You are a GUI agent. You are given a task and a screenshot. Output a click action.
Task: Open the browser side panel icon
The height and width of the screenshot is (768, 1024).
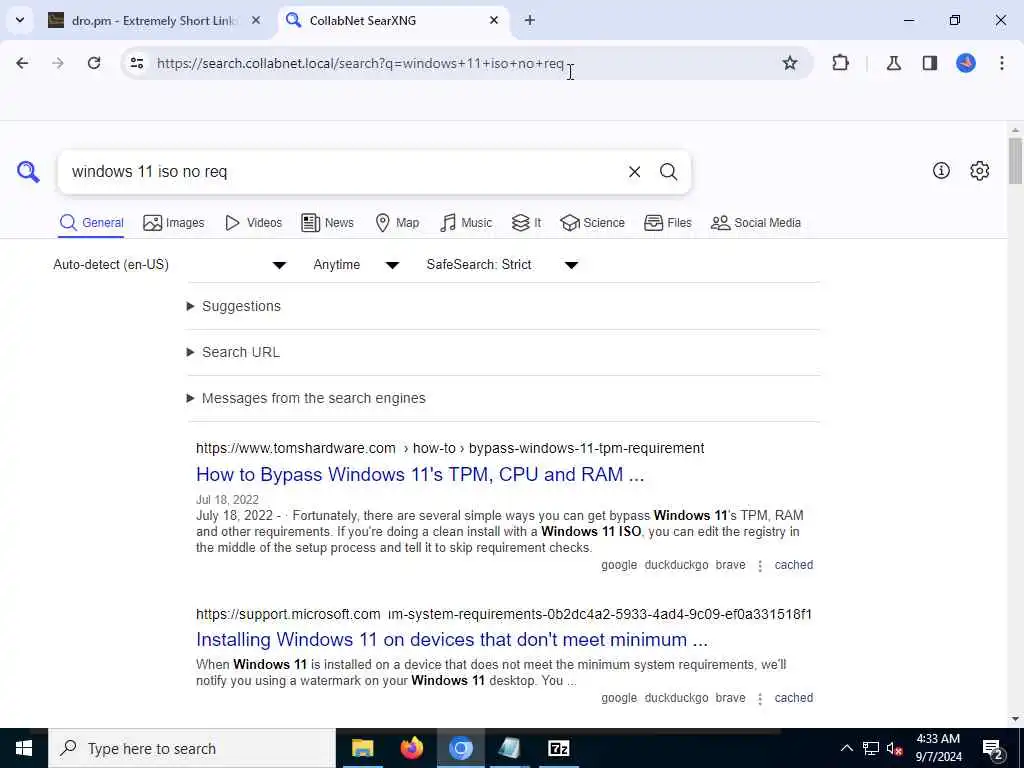(x=930, y=63)
